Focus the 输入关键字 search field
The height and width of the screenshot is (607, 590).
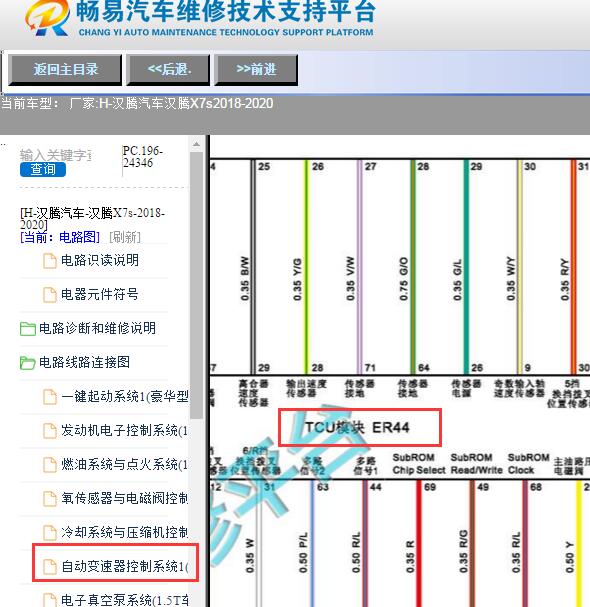click(x=56, y=155)
